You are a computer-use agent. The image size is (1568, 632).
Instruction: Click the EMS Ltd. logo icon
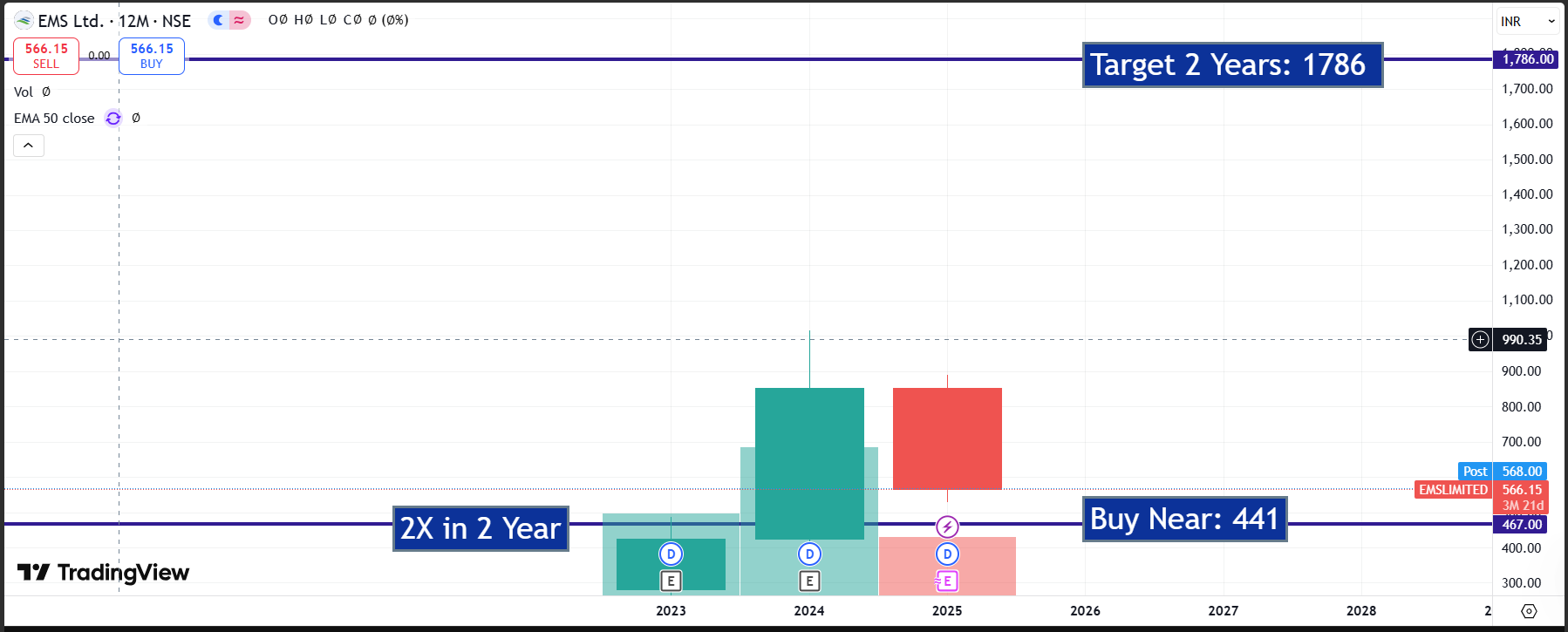click(24, 21)
